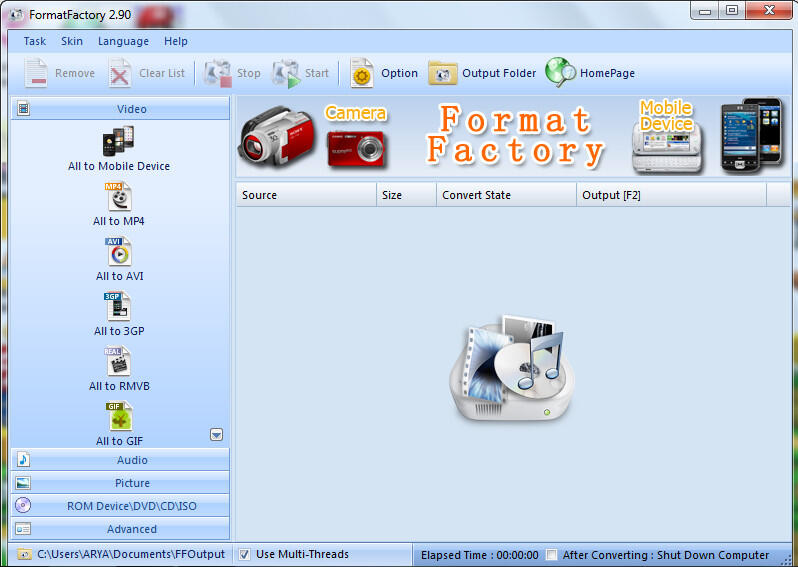Pick the All to RMVB icon
Viewport: 798px width, 567px height.
pos(118,362)
